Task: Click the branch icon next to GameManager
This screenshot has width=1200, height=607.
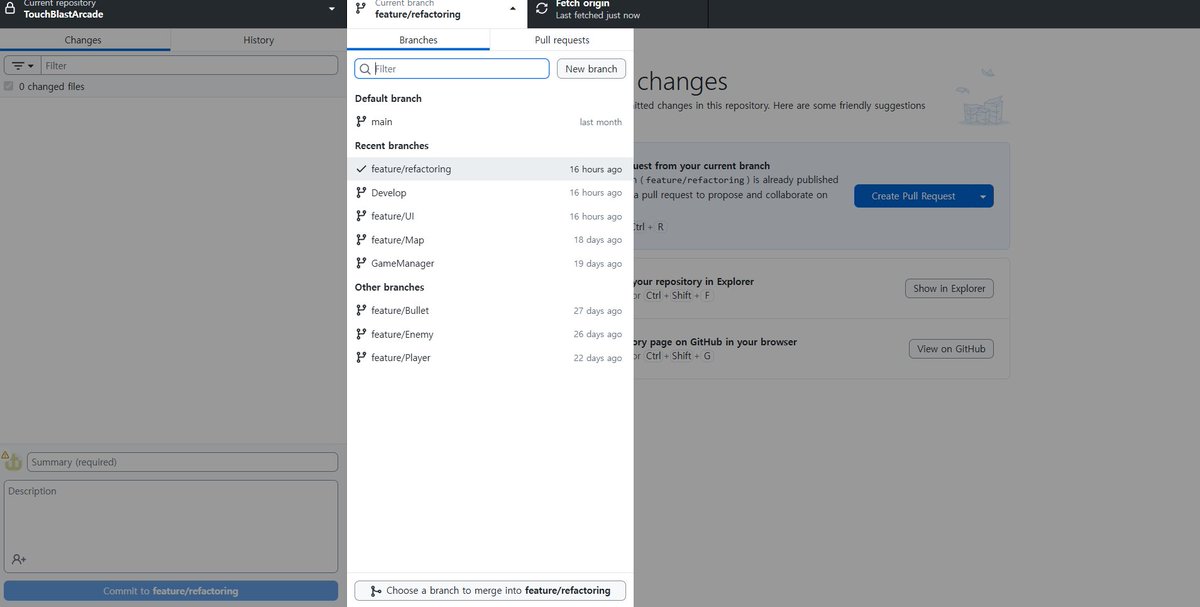Action: point(361,263)
